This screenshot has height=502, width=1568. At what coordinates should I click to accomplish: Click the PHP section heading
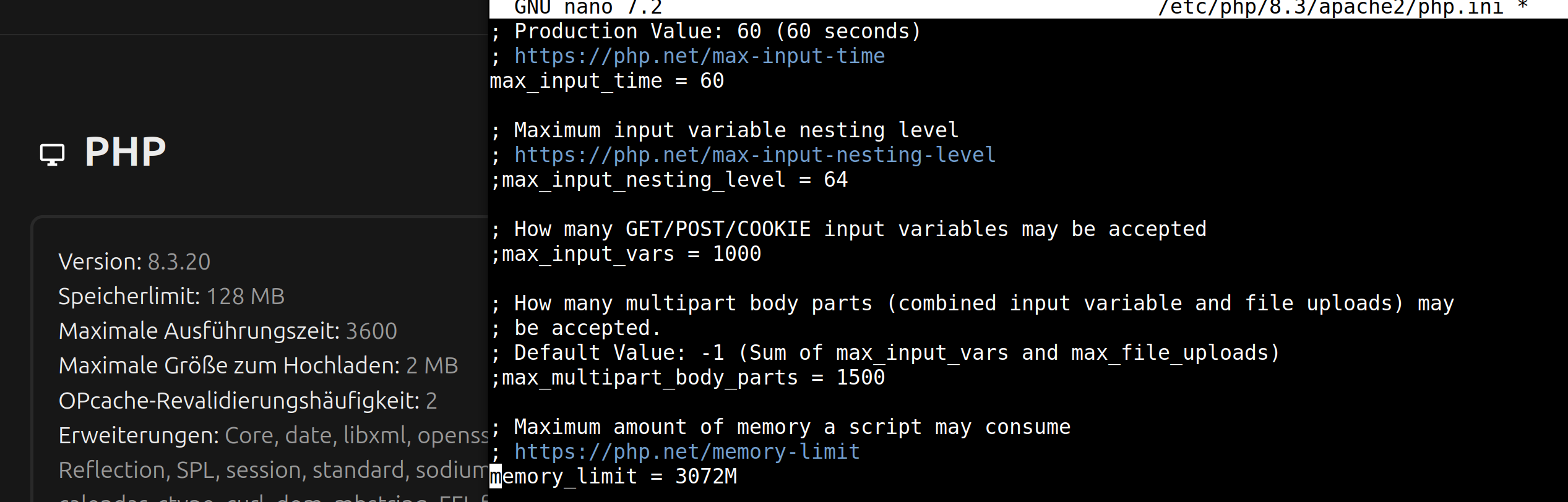pos(125,152)
